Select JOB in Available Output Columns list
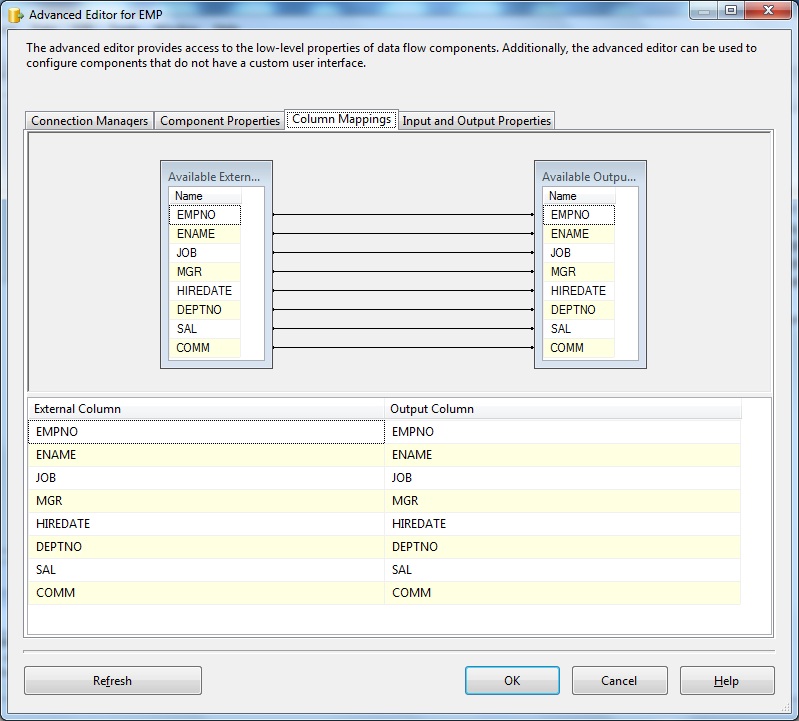799x721 pixels. coord(579,253)
